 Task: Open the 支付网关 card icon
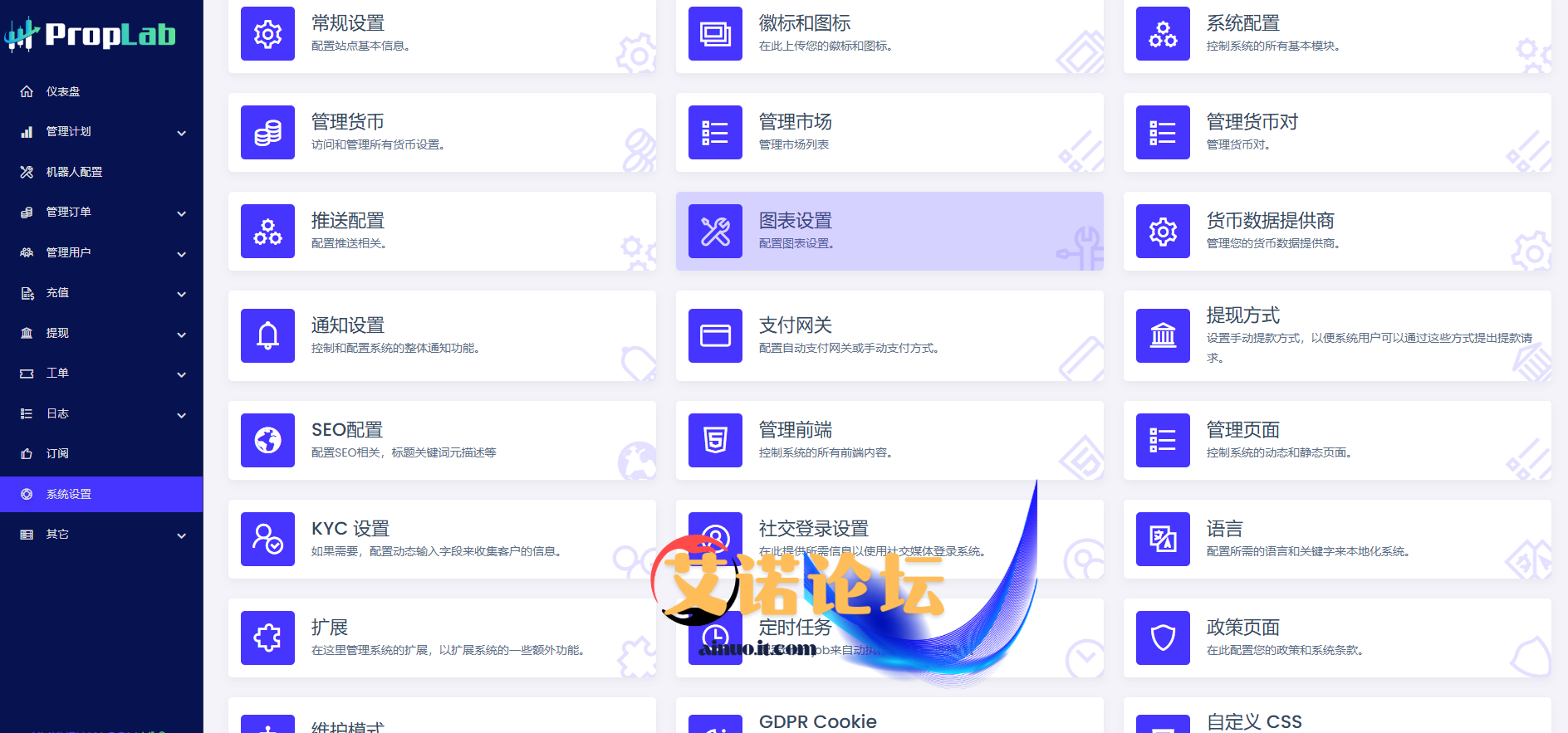715,336
